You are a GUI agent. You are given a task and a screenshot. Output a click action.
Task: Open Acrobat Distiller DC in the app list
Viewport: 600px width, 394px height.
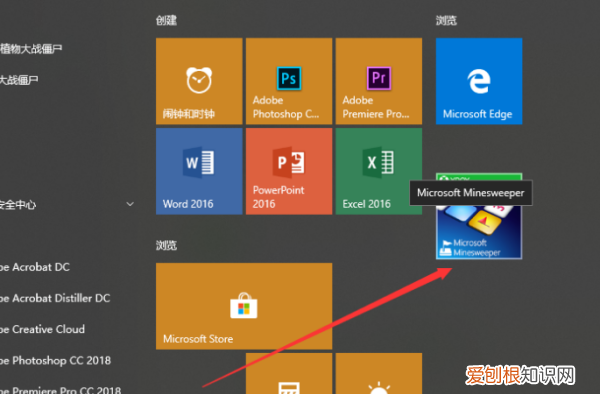tap(55, 298)
